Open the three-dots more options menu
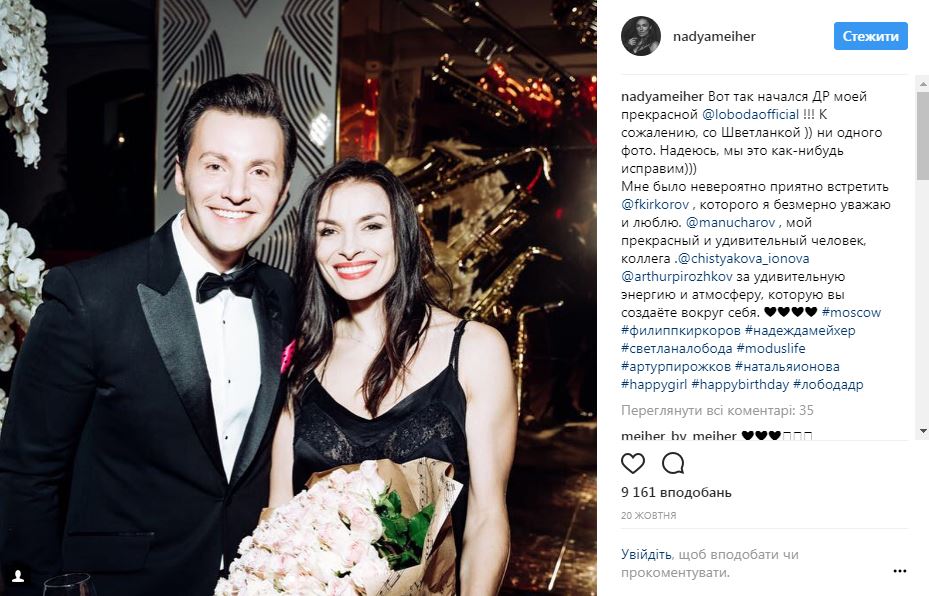 [899, 571]
